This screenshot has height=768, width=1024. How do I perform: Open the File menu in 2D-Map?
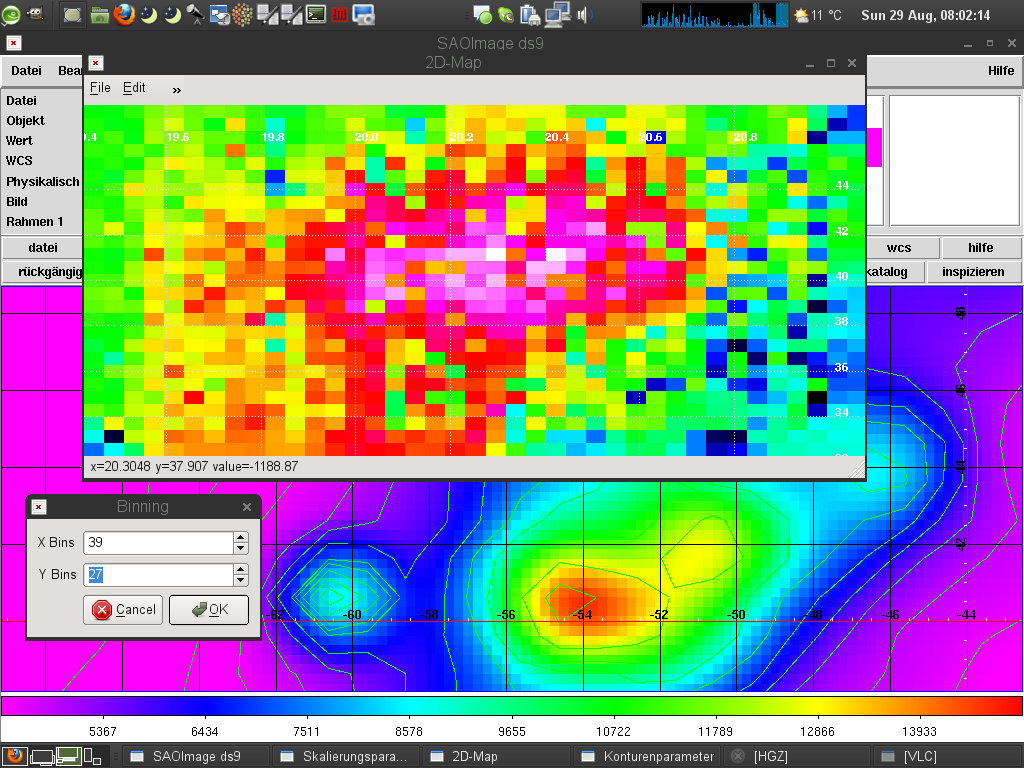[x=100, y=88]
